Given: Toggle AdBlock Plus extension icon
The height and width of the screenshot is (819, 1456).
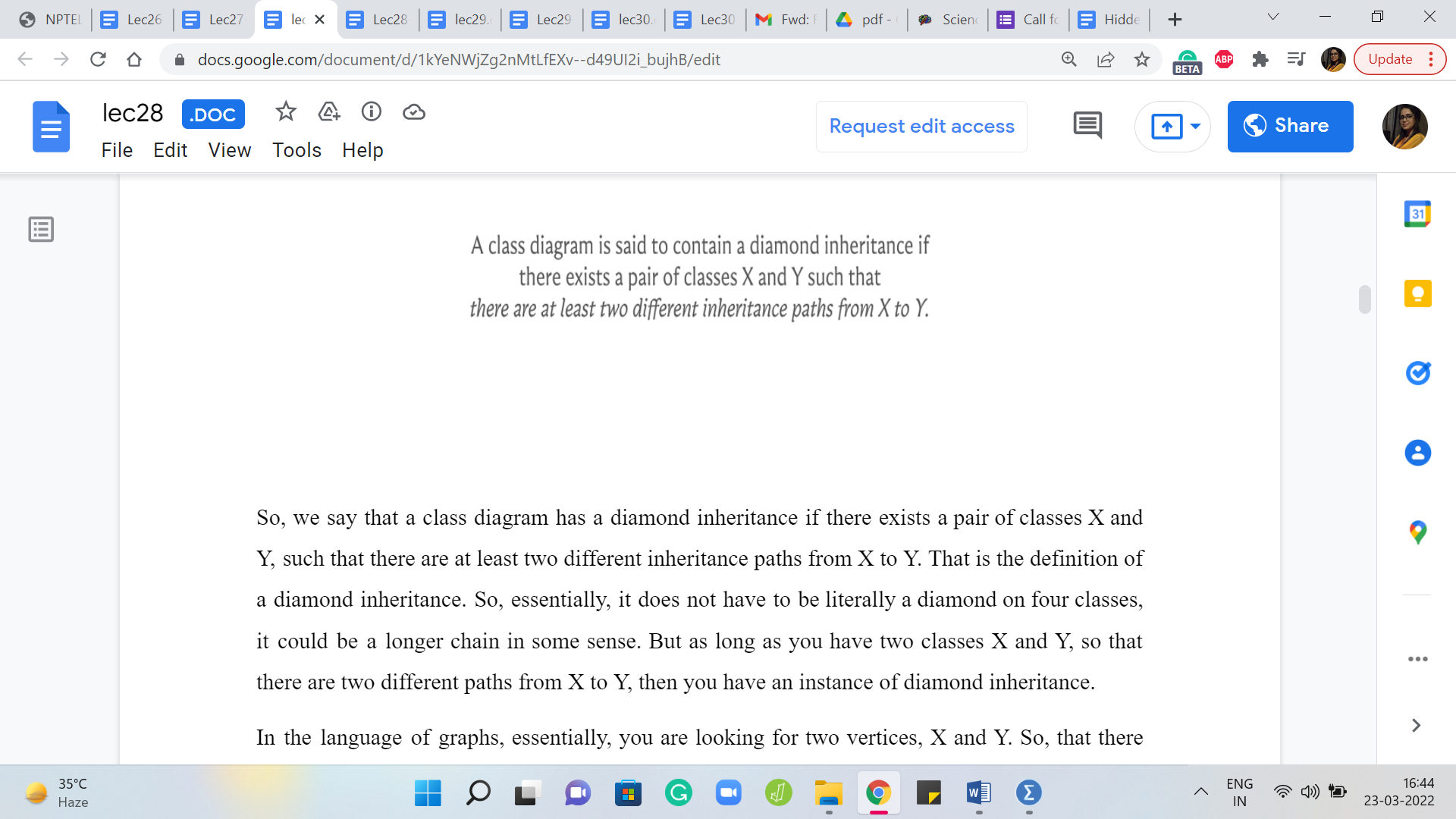Looking at the screenshot, I should (1223, 59).
